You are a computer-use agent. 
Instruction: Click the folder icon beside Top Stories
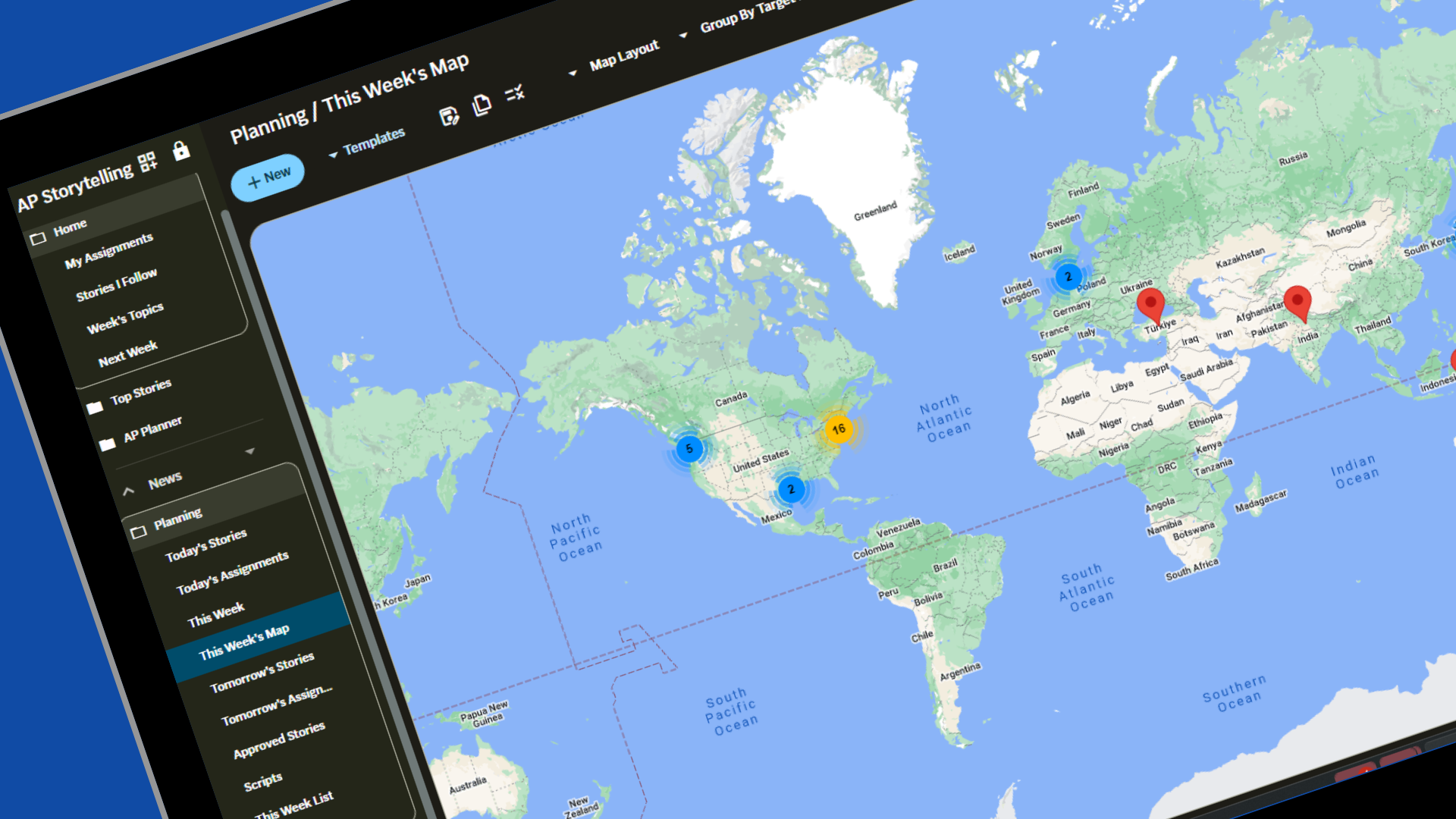(x=96, y=406)
